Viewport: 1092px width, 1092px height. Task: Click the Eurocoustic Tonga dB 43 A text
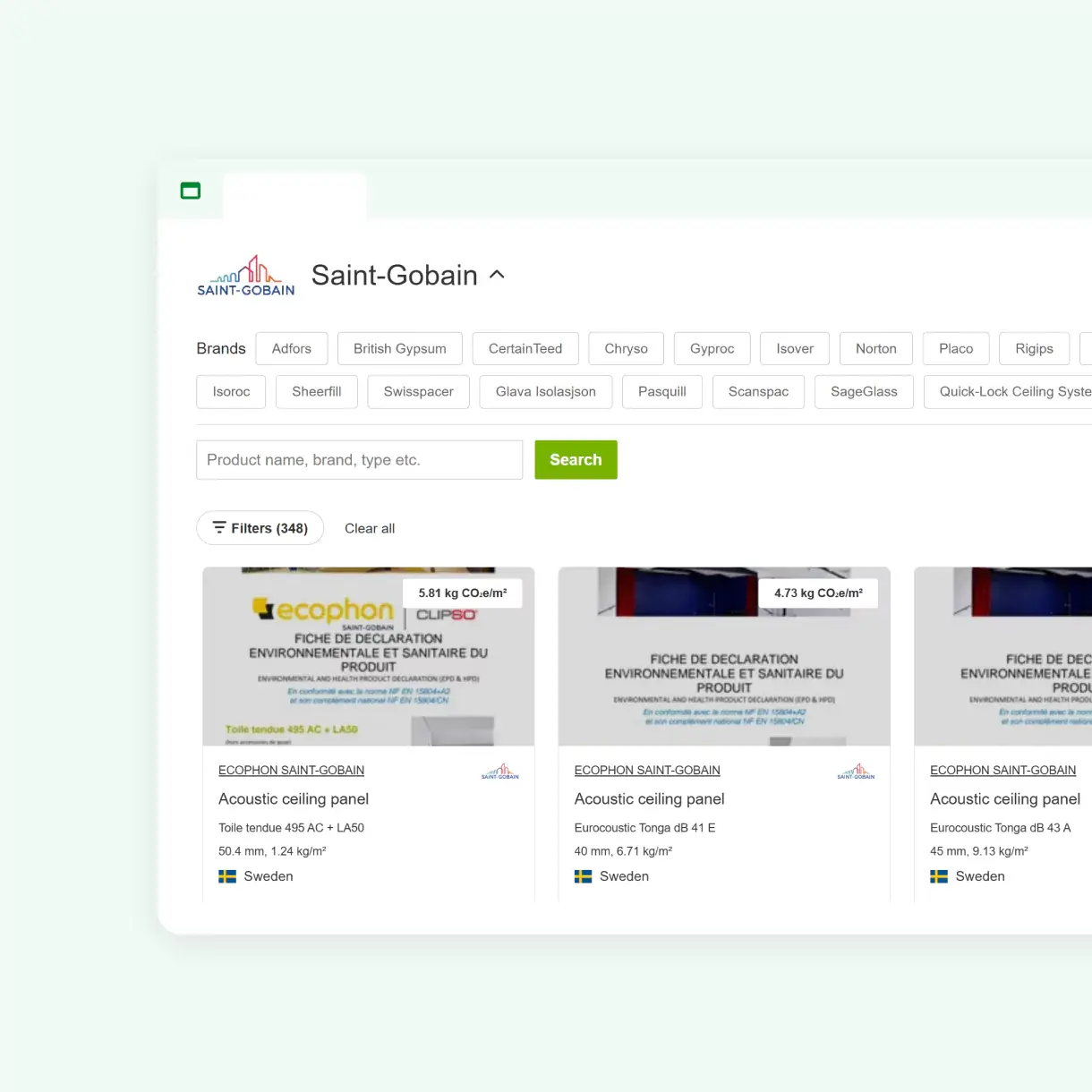(x=1001, y=828)
